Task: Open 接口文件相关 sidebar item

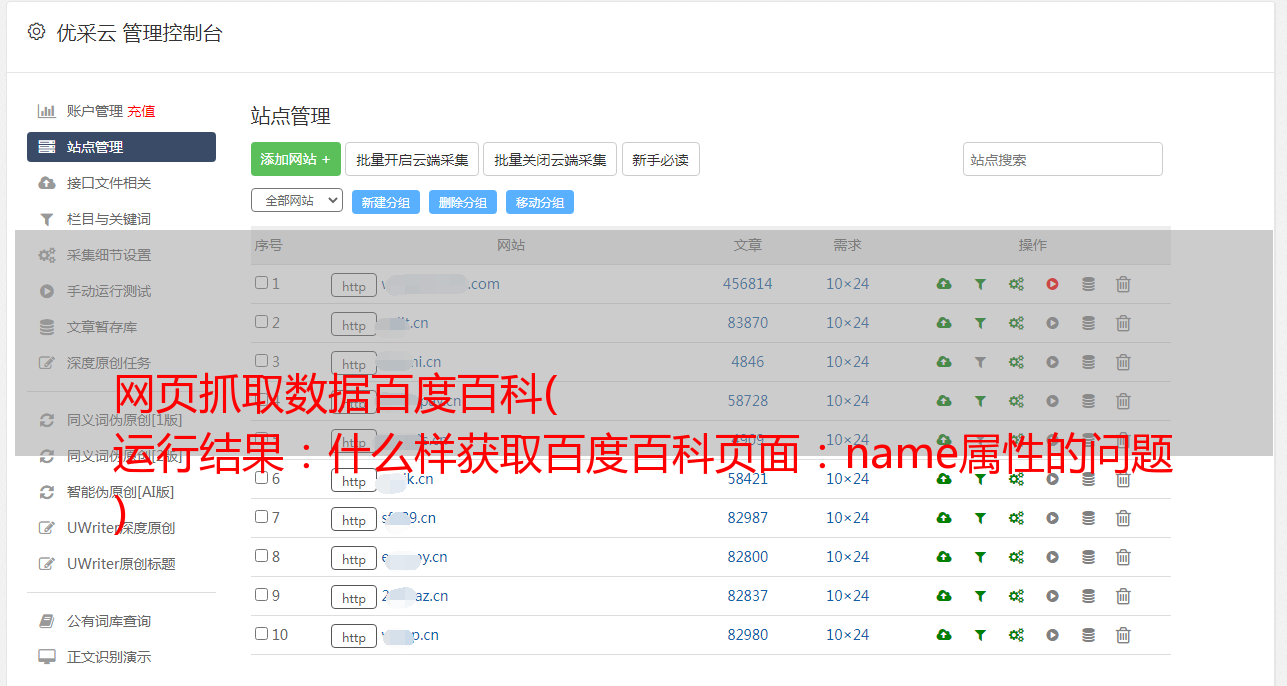Action: pyautogui.click(x=109, y=183)
